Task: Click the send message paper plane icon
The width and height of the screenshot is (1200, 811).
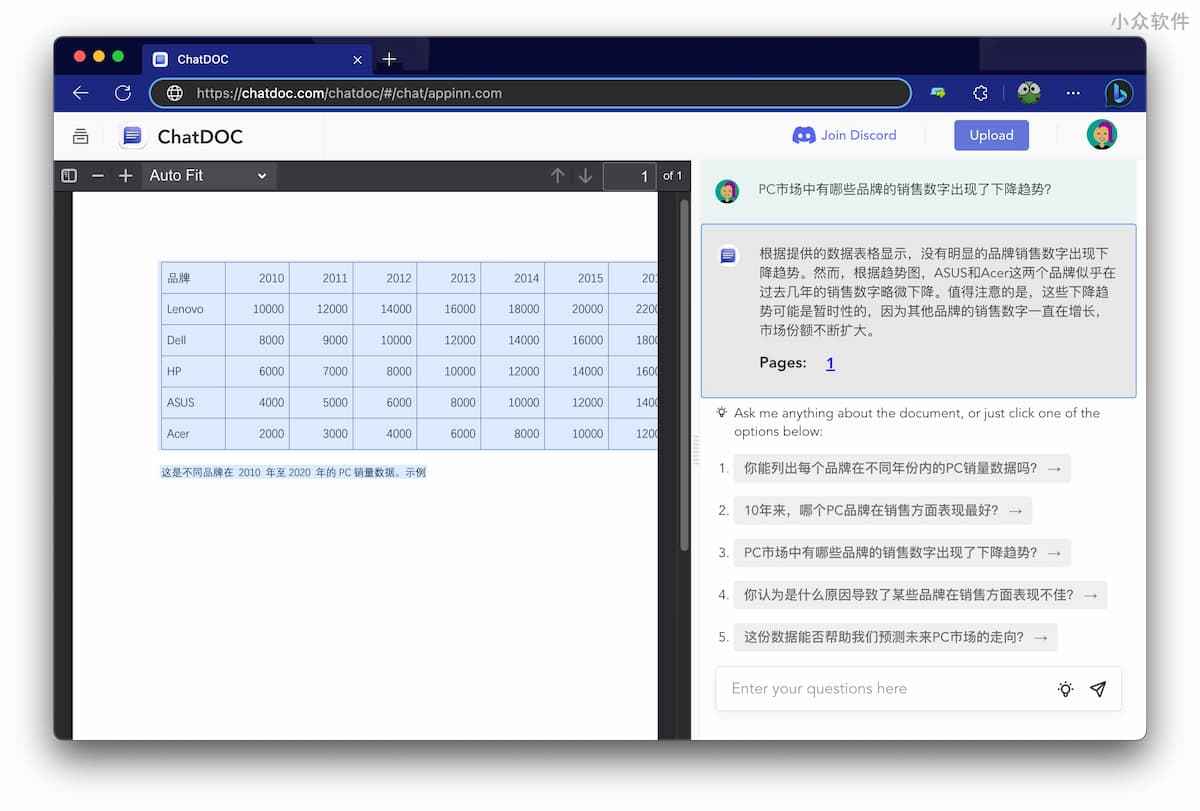Action: coord(1098,689)
